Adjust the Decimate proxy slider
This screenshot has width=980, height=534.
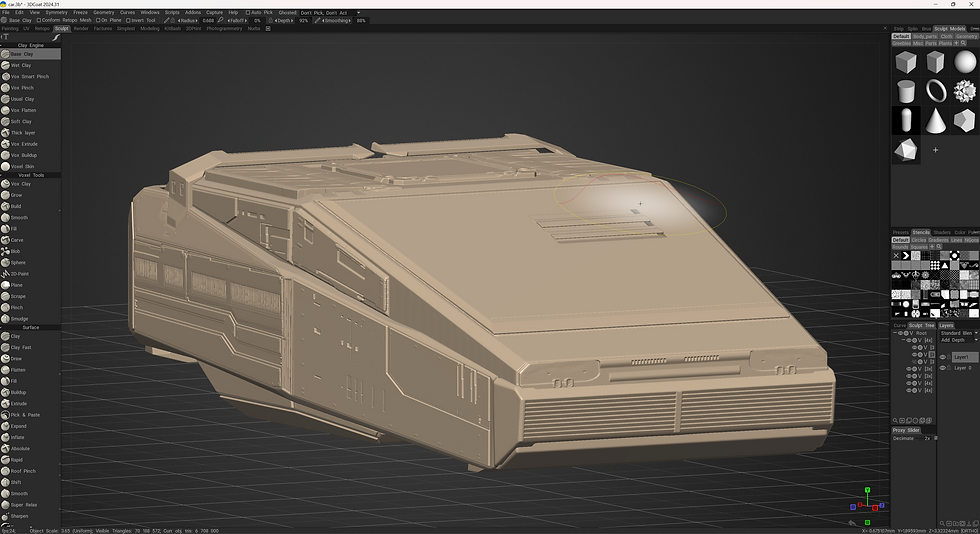913,438
